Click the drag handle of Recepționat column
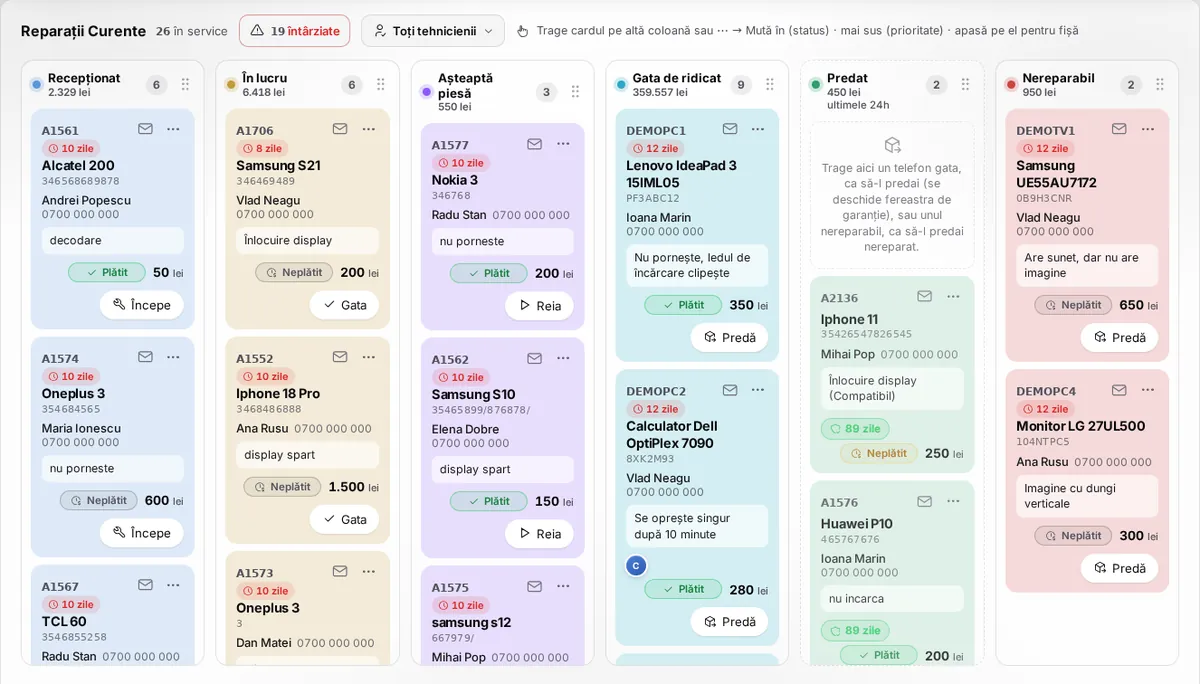 pyautogui.click(x=185, y=85)
